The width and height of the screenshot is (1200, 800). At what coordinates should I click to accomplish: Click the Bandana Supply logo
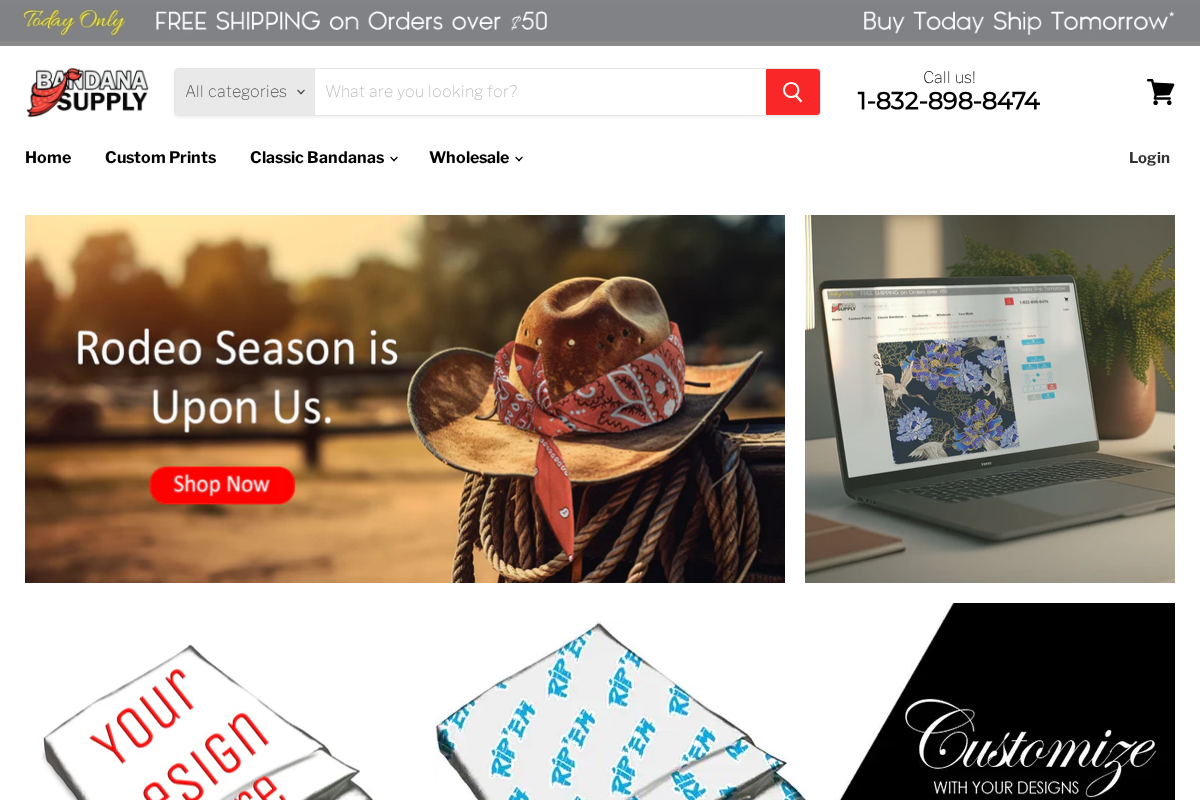[87, 92]
